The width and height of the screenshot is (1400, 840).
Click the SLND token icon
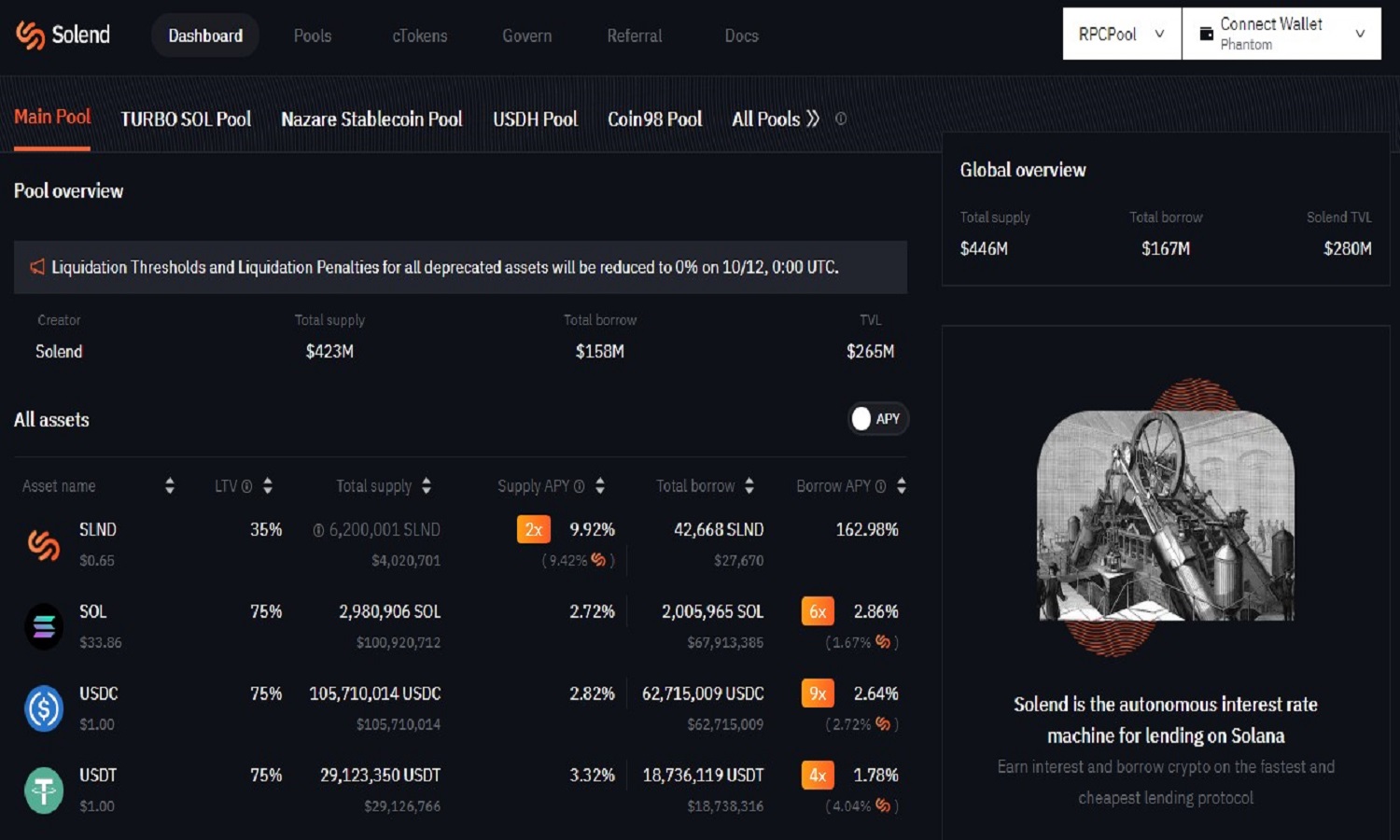44,544
